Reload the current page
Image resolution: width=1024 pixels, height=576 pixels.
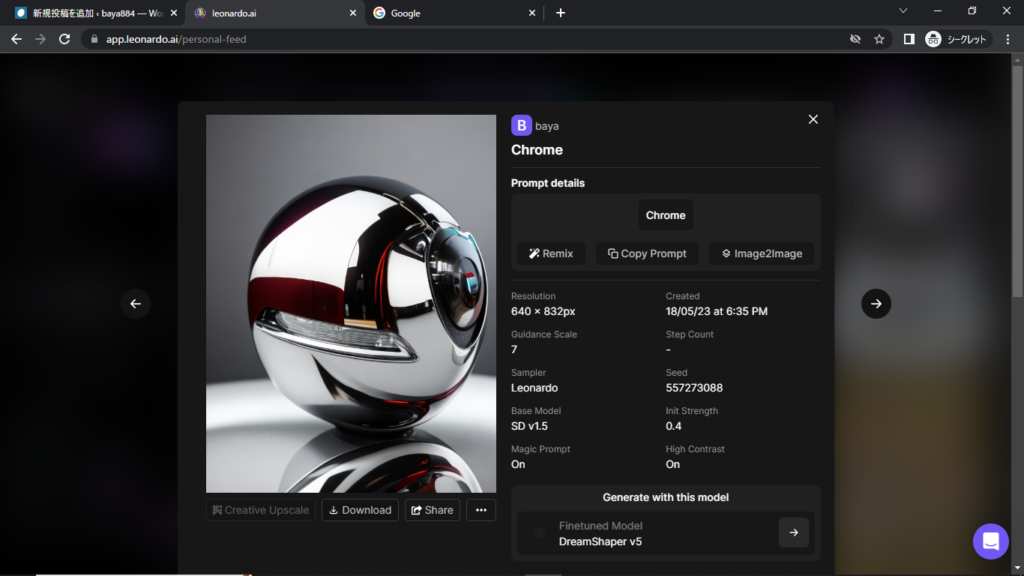(x=65, y=39)
